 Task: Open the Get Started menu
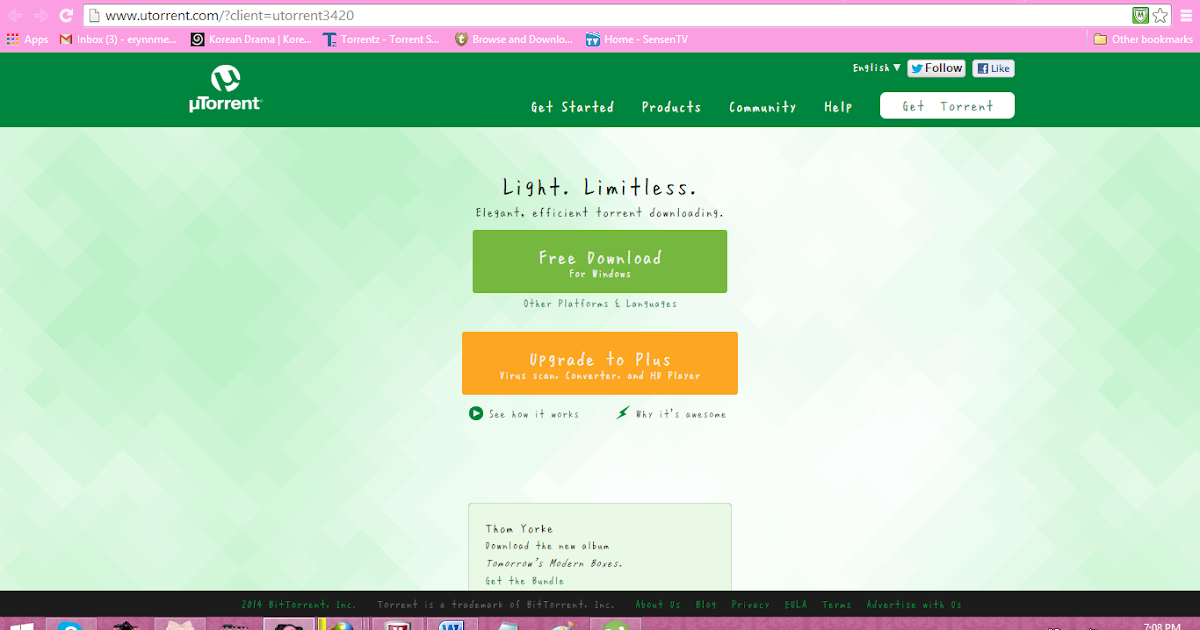pos(572,107)
